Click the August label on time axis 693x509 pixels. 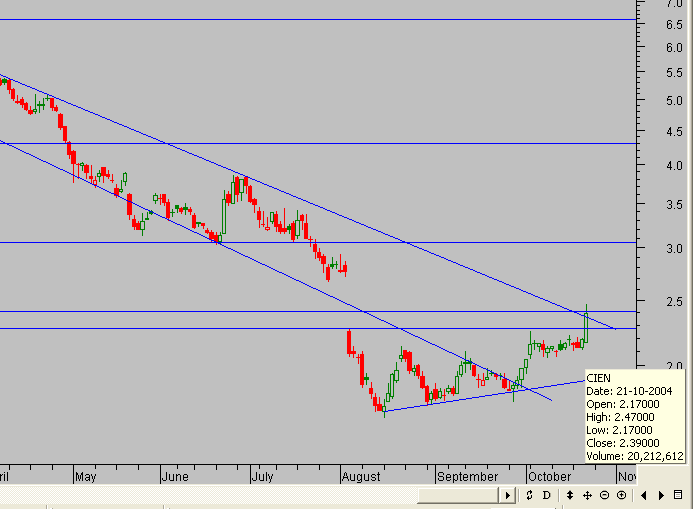(x=361, y=476)
